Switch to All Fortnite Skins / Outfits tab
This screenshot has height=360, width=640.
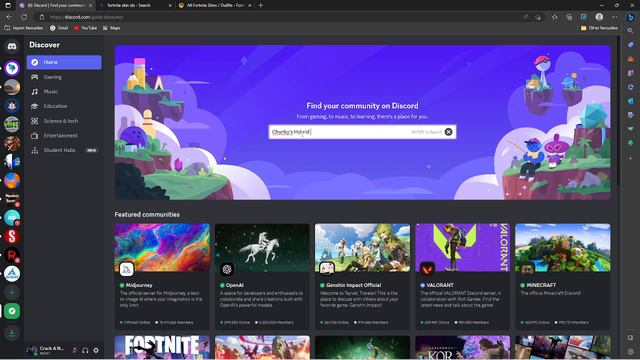[215, 5]
